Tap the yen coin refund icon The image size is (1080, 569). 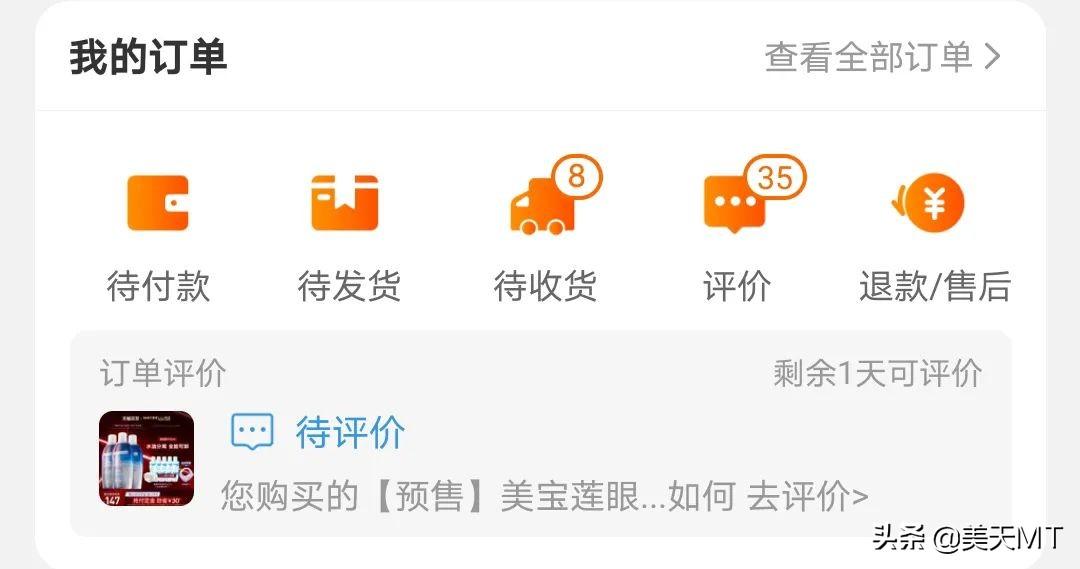point(928,203)
